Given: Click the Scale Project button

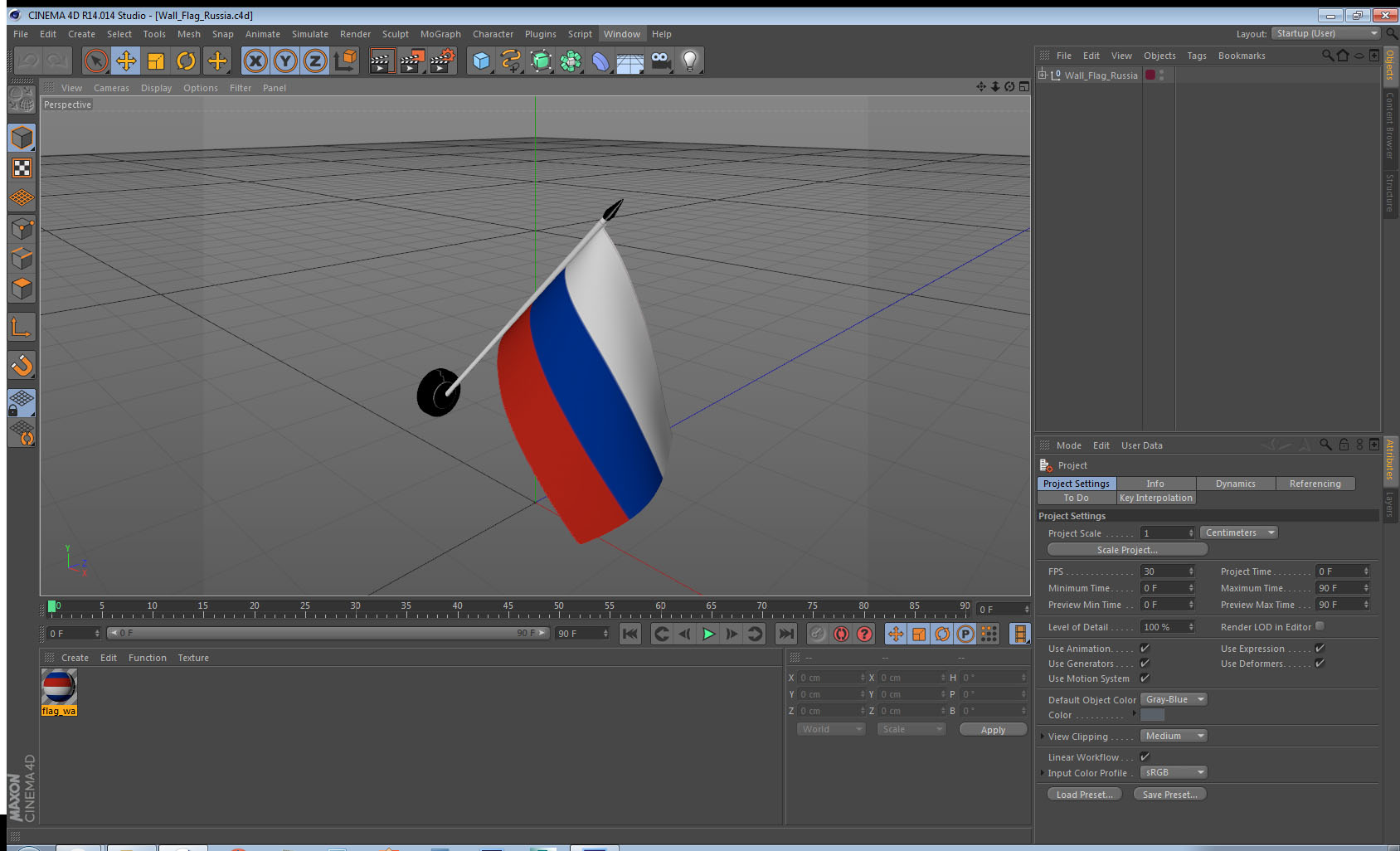Looking at the screenshot, I should click(1127, 549).
